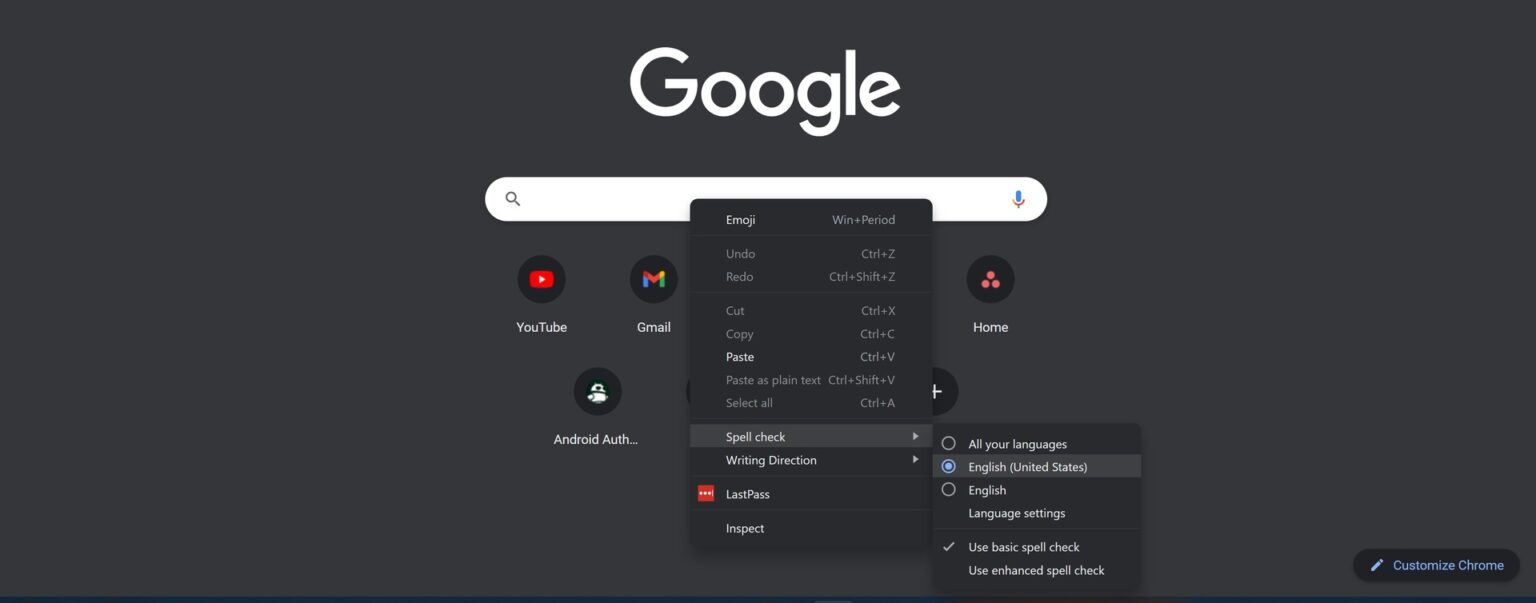Select Emoji from the context menu
The height and width of the screenshot is (603, 1536).
739,219
